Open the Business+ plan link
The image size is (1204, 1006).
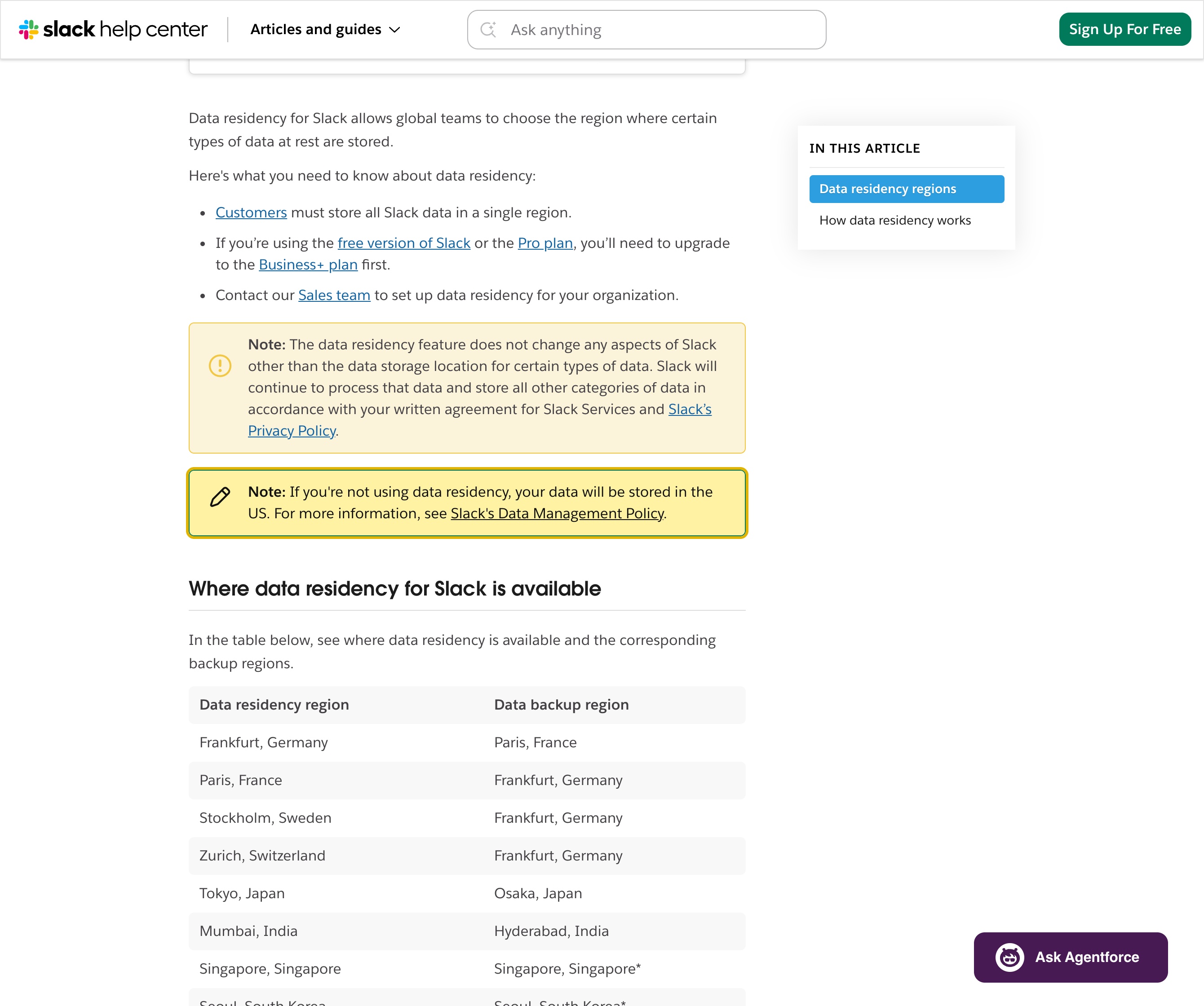click(308, 265)
